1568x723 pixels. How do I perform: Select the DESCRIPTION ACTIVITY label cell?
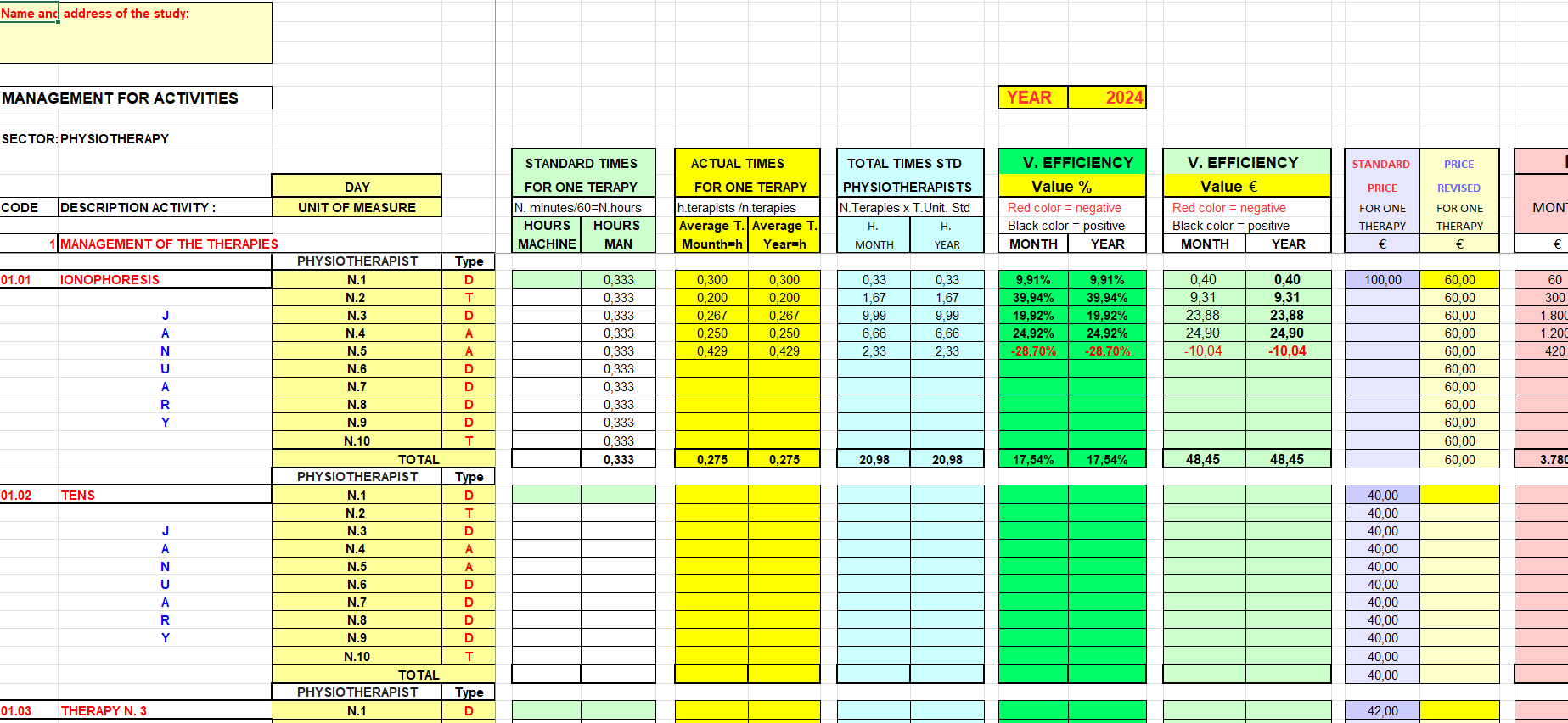pyautogui.click(x=165, y=207)
